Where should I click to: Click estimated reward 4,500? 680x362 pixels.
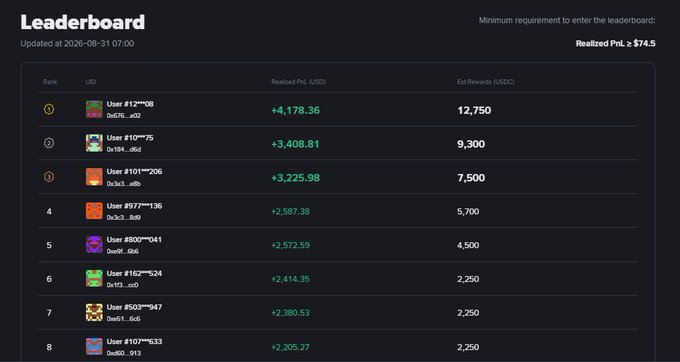tap(468, 245)
